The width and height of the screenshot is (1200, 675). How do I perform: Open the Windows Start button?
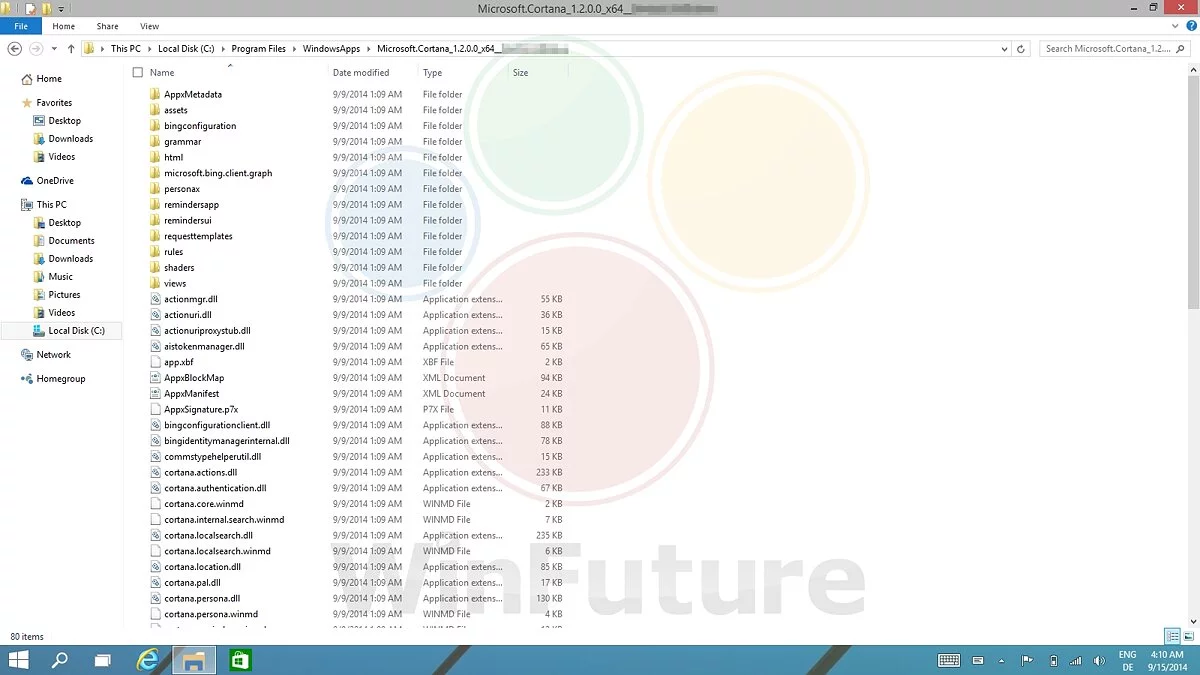coord(18,660)
